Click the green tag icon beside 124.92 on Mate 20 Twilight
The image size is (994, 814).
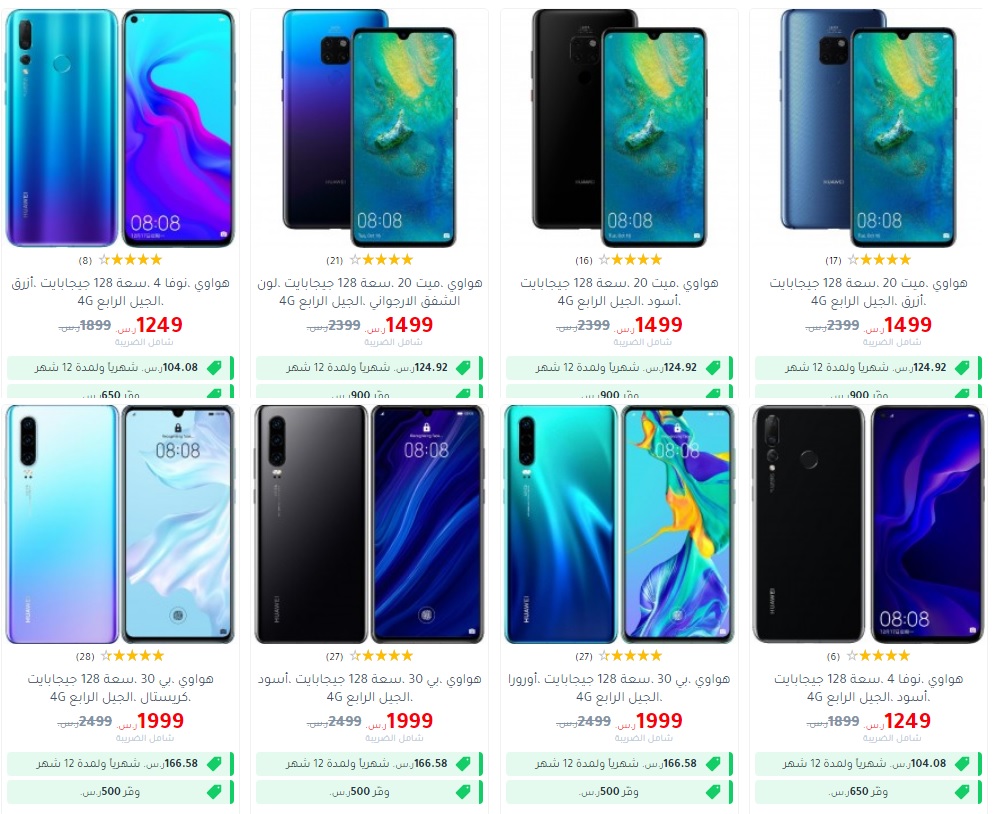(x=464, y=368)
